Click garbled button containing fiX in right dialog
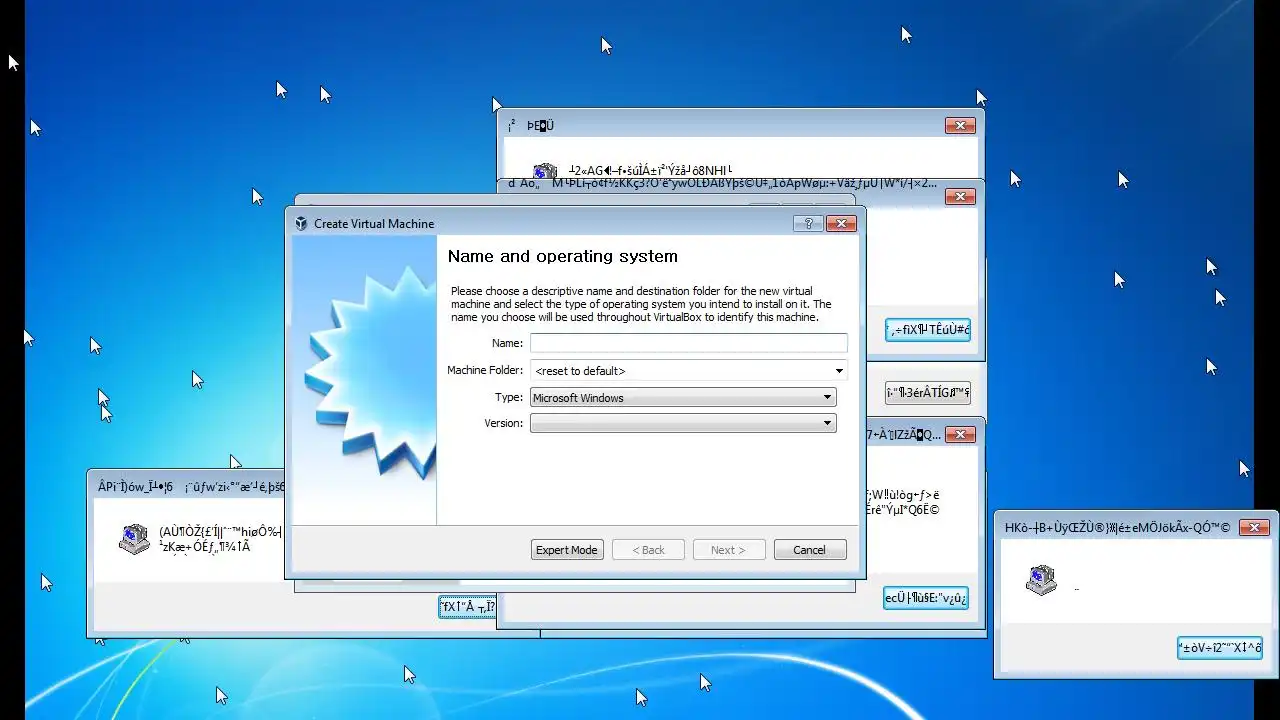Screen dimensions: 1280x720 tap(928, 330)
